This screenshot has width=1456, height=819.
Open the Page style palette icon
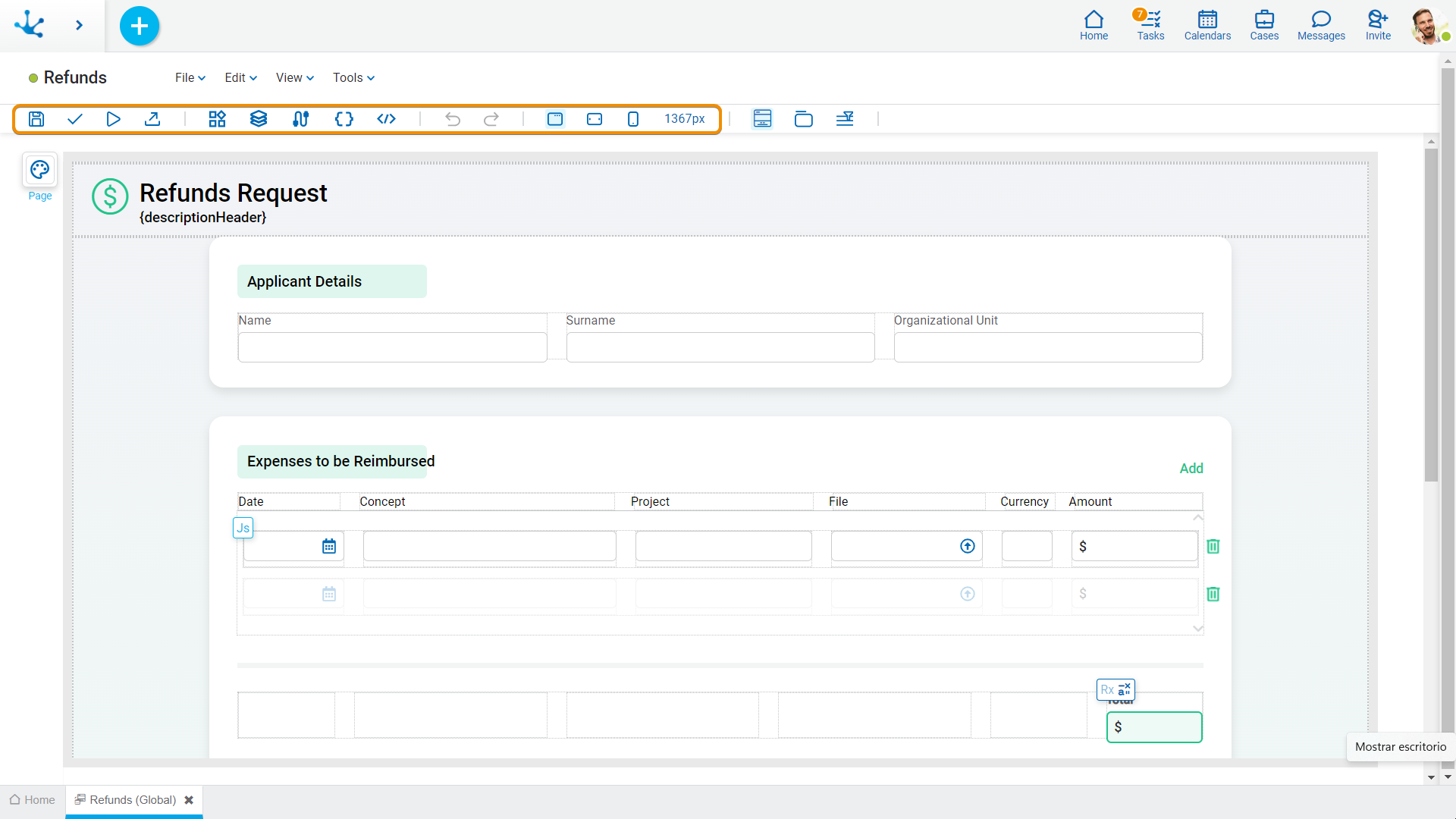click(40, 170)
